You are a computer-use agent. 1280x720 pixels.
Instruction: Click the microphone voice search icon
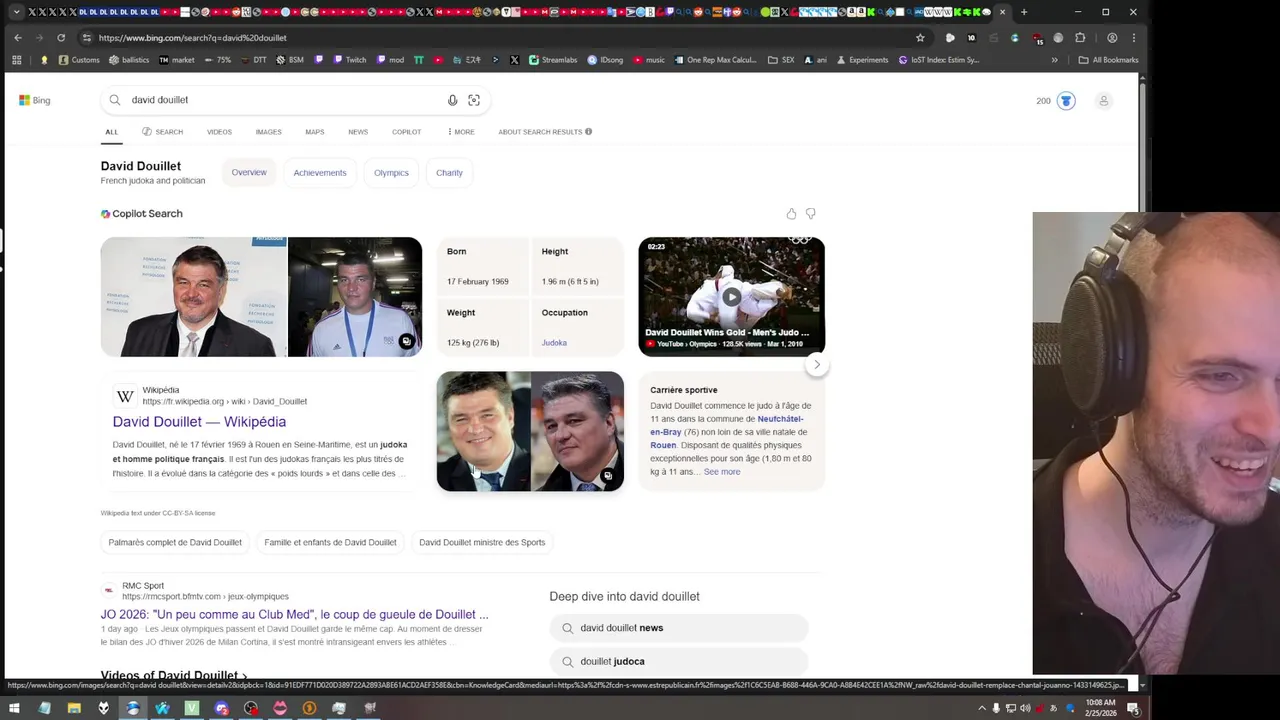pyautogui.click(x=452, y=100)
